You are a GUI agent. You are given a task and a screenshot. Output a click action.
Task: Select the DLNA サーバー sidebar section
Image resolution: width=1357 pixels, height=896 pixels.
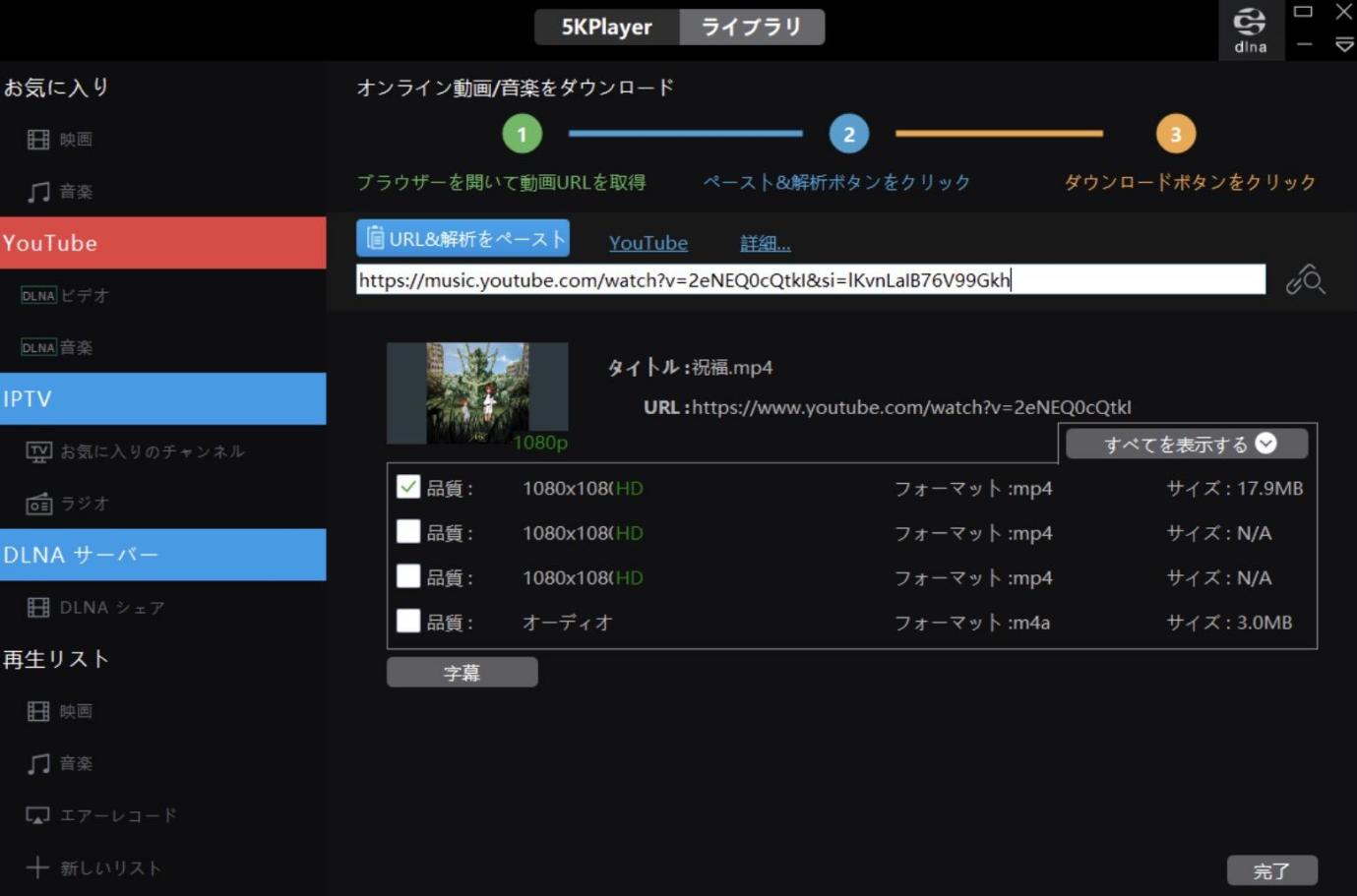click(163, 555)
